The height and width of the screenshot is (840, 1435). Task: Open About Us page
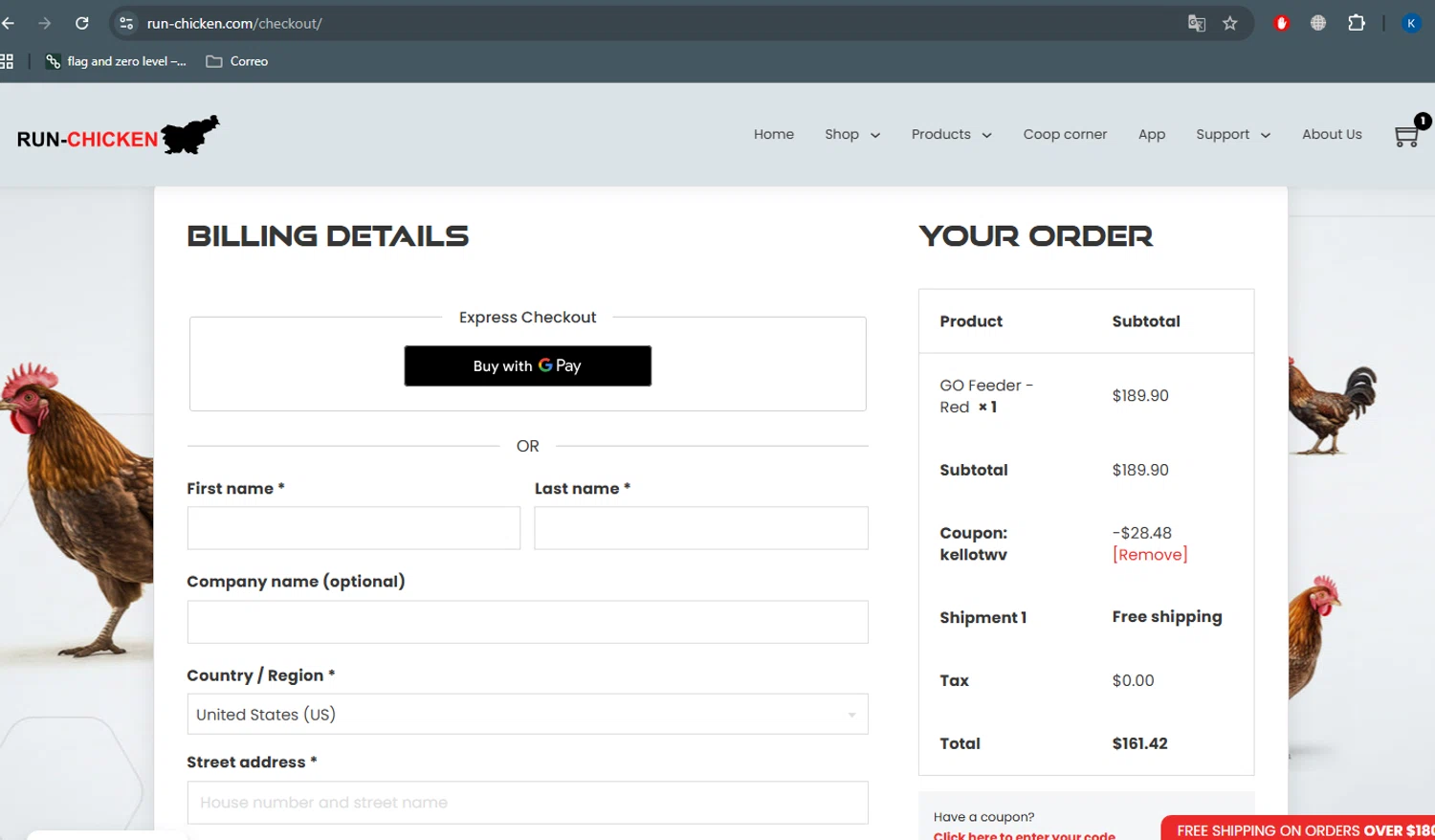point(1332,134)
